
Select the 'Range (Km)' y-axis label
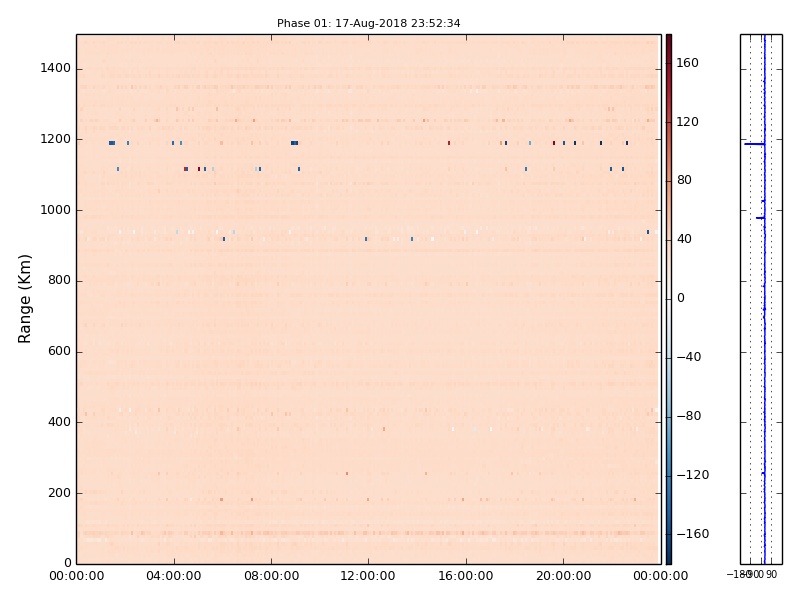point(24,299)
